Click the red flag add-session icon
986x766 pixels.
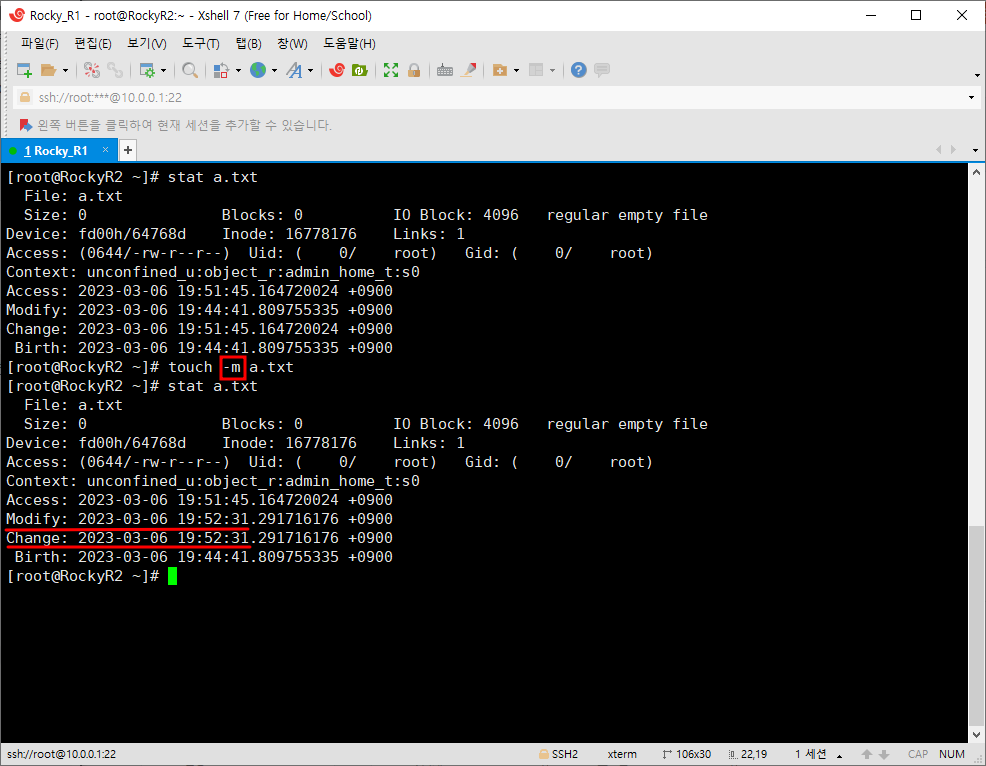(26, 125)
